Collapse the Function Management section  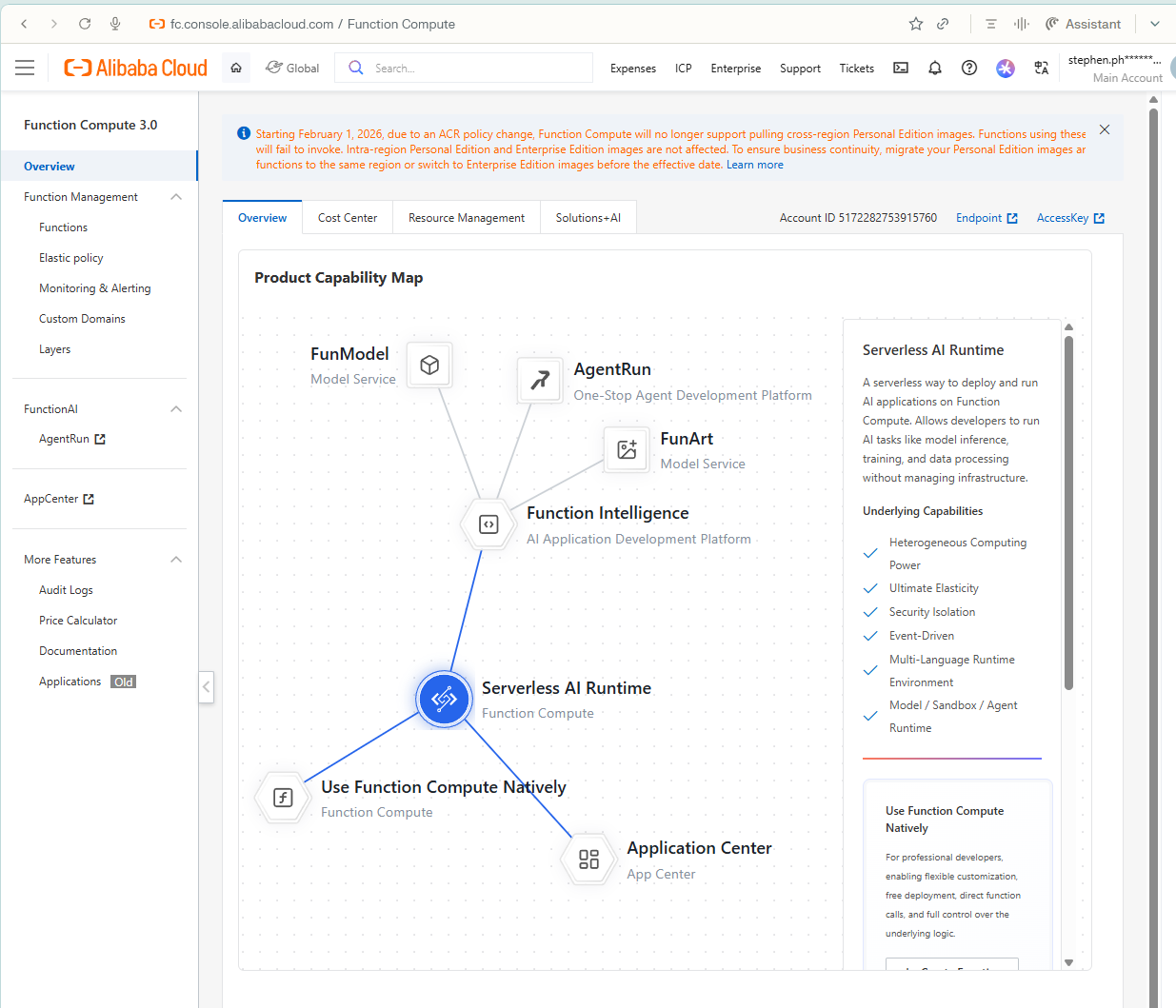pyautogui.click(x=176, y=197)
